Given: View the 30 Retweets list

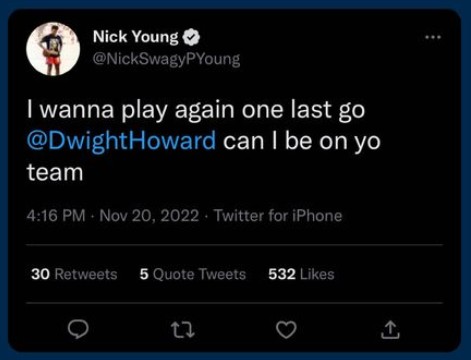Looking at the screenshot, I should pyautogui.click(x=74, y=274).
